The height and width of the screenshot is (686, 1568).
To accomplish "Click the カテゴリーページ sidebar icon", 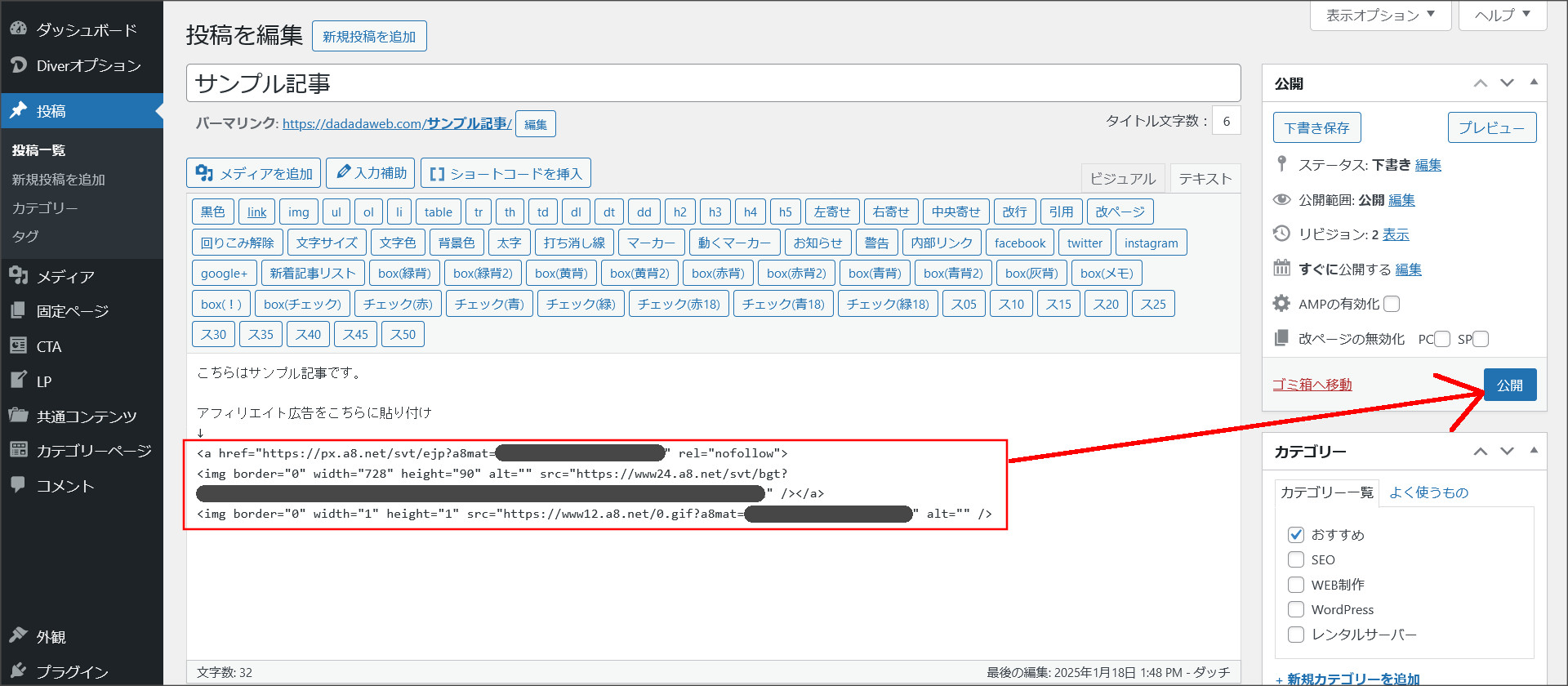I will coord(18,449).
